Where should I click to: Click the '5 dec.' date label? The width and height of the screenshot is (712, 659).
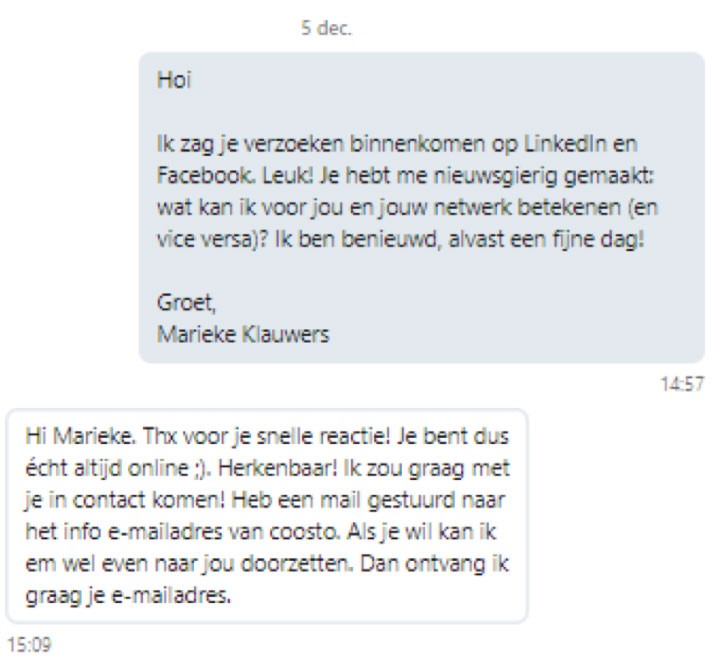coord(326,28)
